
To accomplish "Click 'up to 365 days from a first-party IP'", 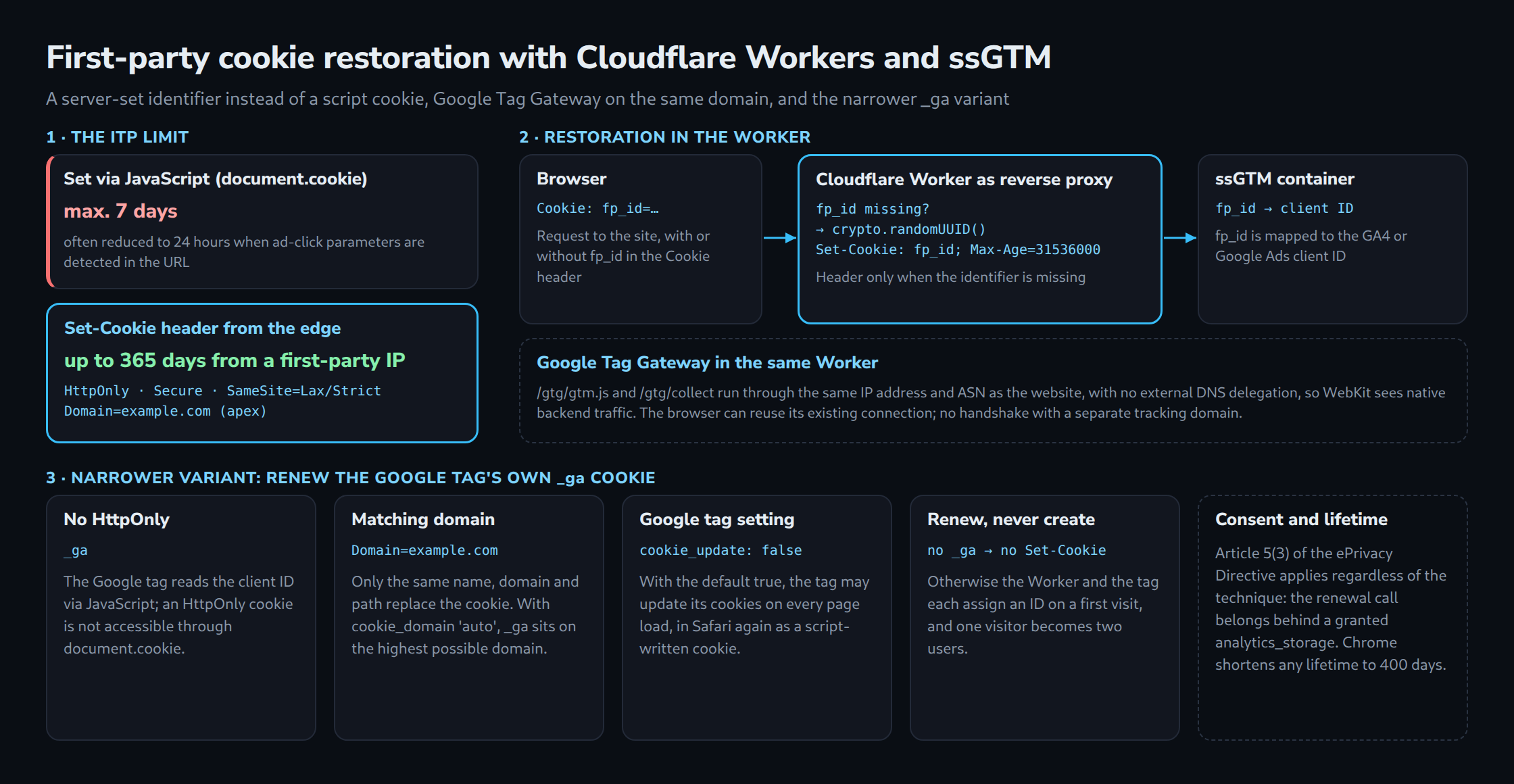I will point(235,360).
